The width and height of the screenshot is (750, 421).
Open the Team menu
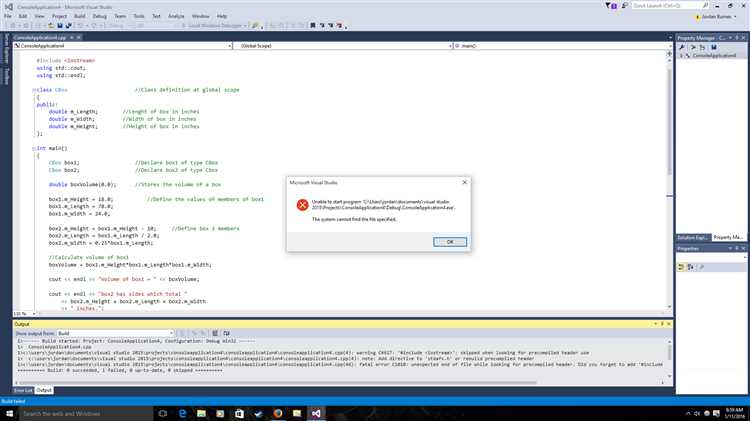[x=120, y=16]
